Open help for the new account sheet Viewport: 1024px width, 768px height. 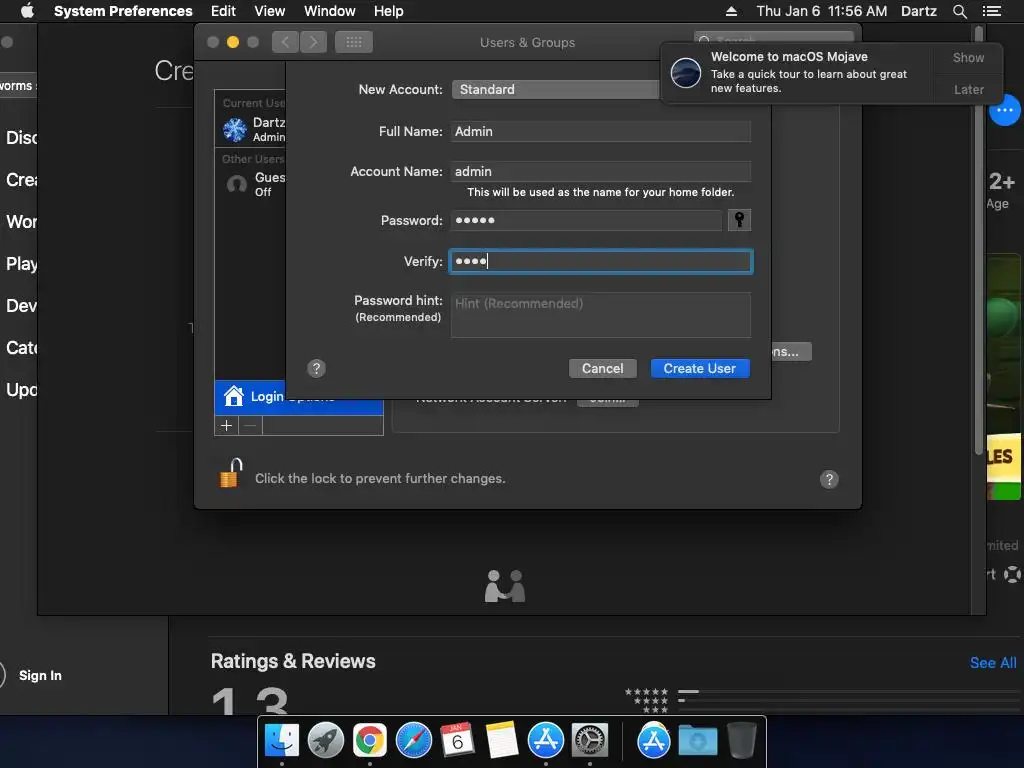tap(316, 368)
